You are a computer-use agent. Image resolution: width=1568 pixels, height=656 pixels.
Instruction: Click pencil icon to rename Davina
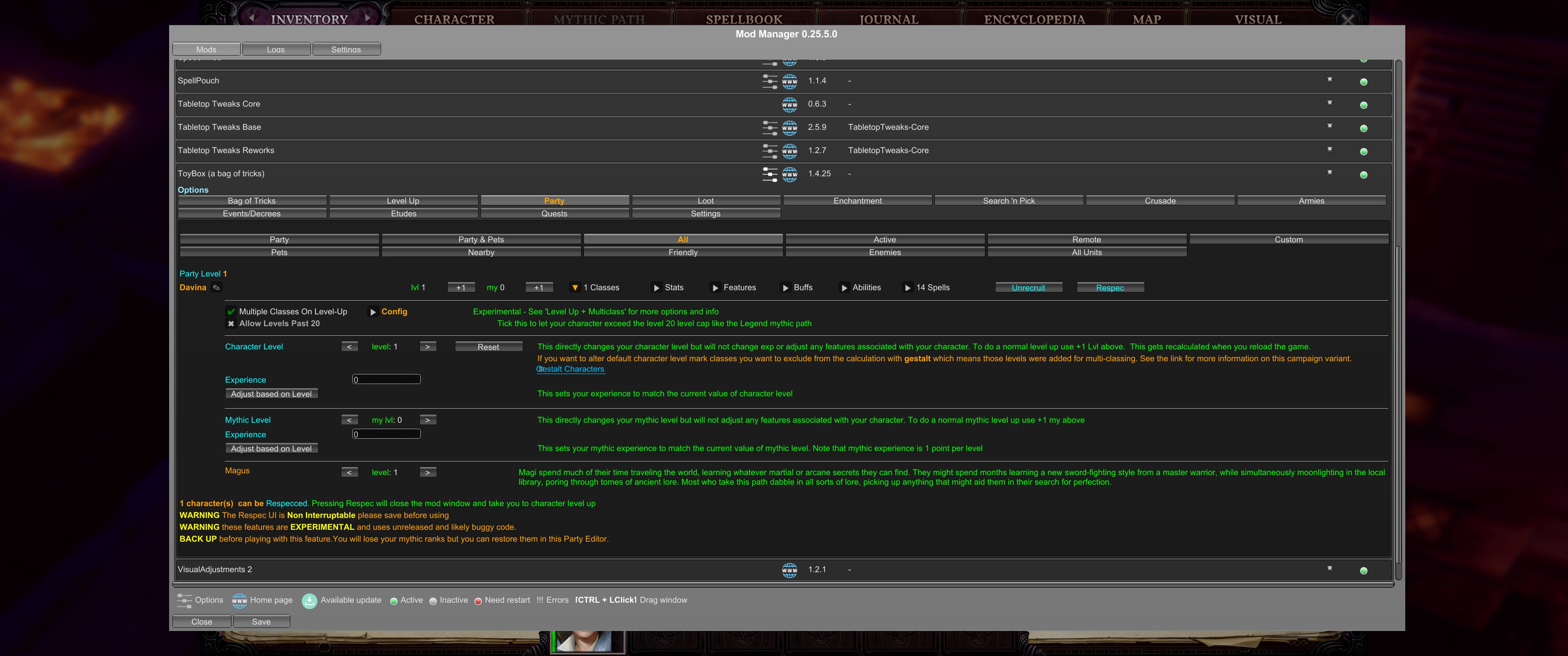216,288
